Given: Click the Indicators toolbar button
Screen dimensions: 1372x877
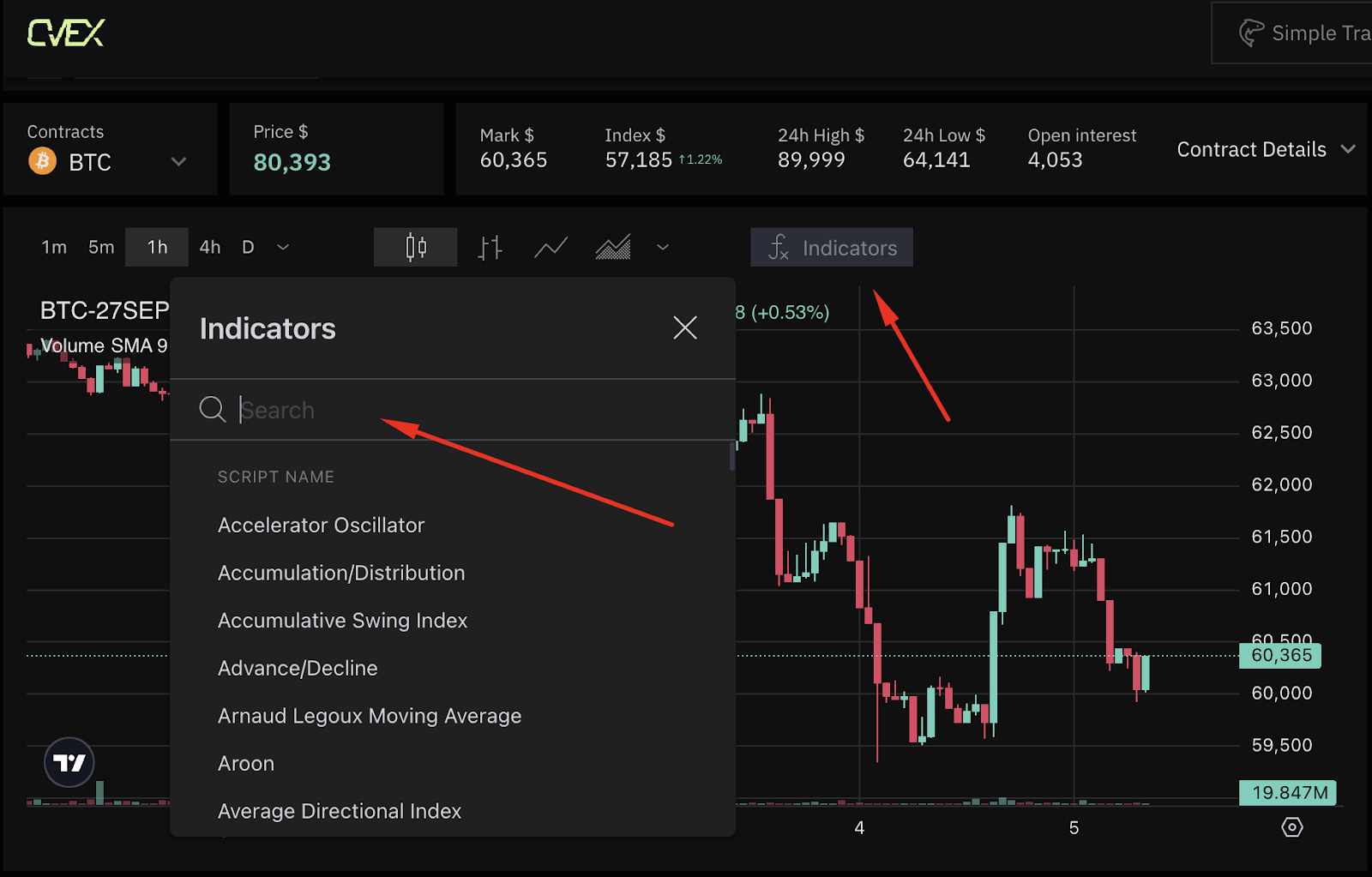Looking at the screenshot, I should click(x=832, y=248).
